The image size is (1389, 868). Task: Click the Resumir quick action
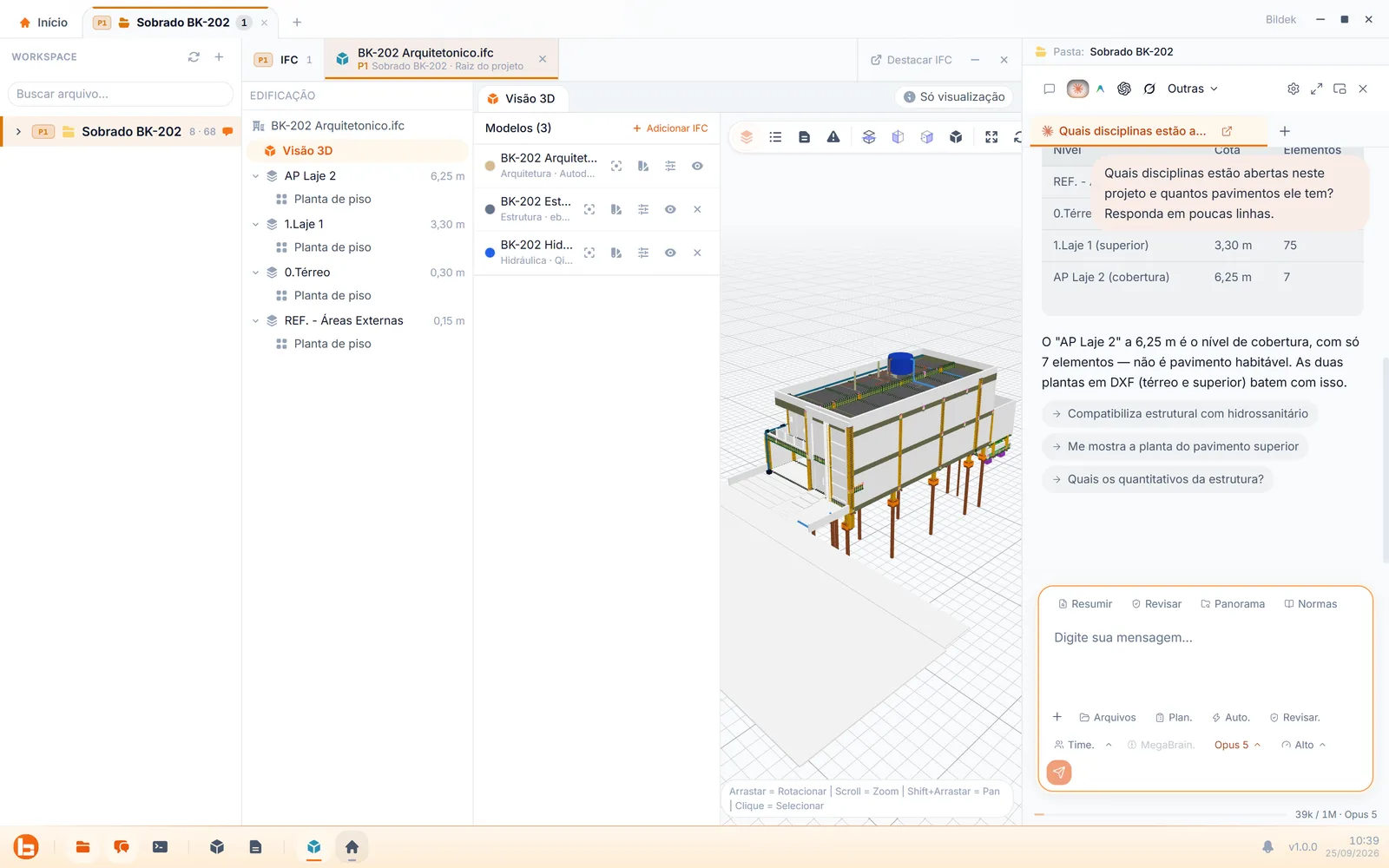[1085, 604]
